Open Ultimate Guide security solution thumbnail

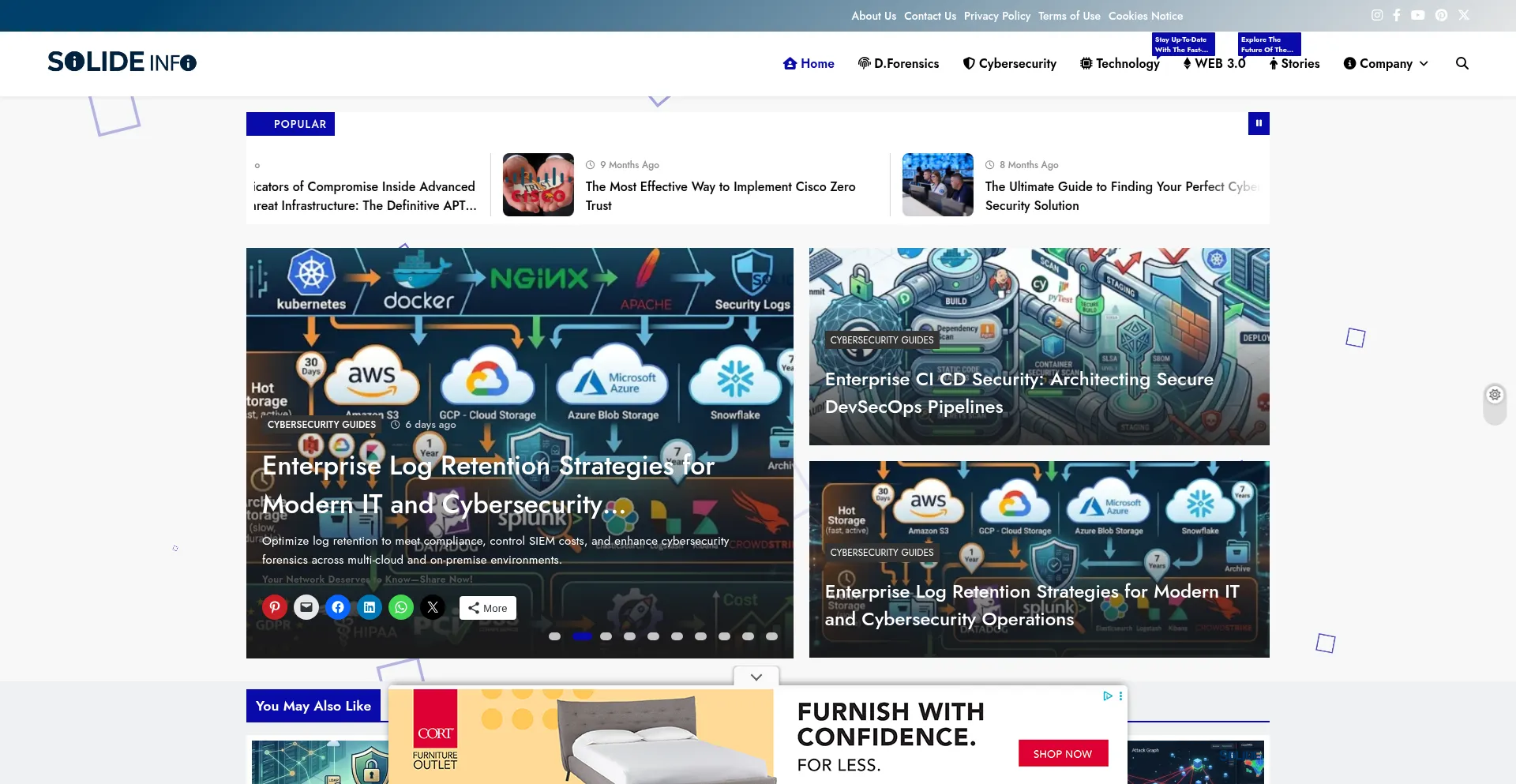(938, 185)
